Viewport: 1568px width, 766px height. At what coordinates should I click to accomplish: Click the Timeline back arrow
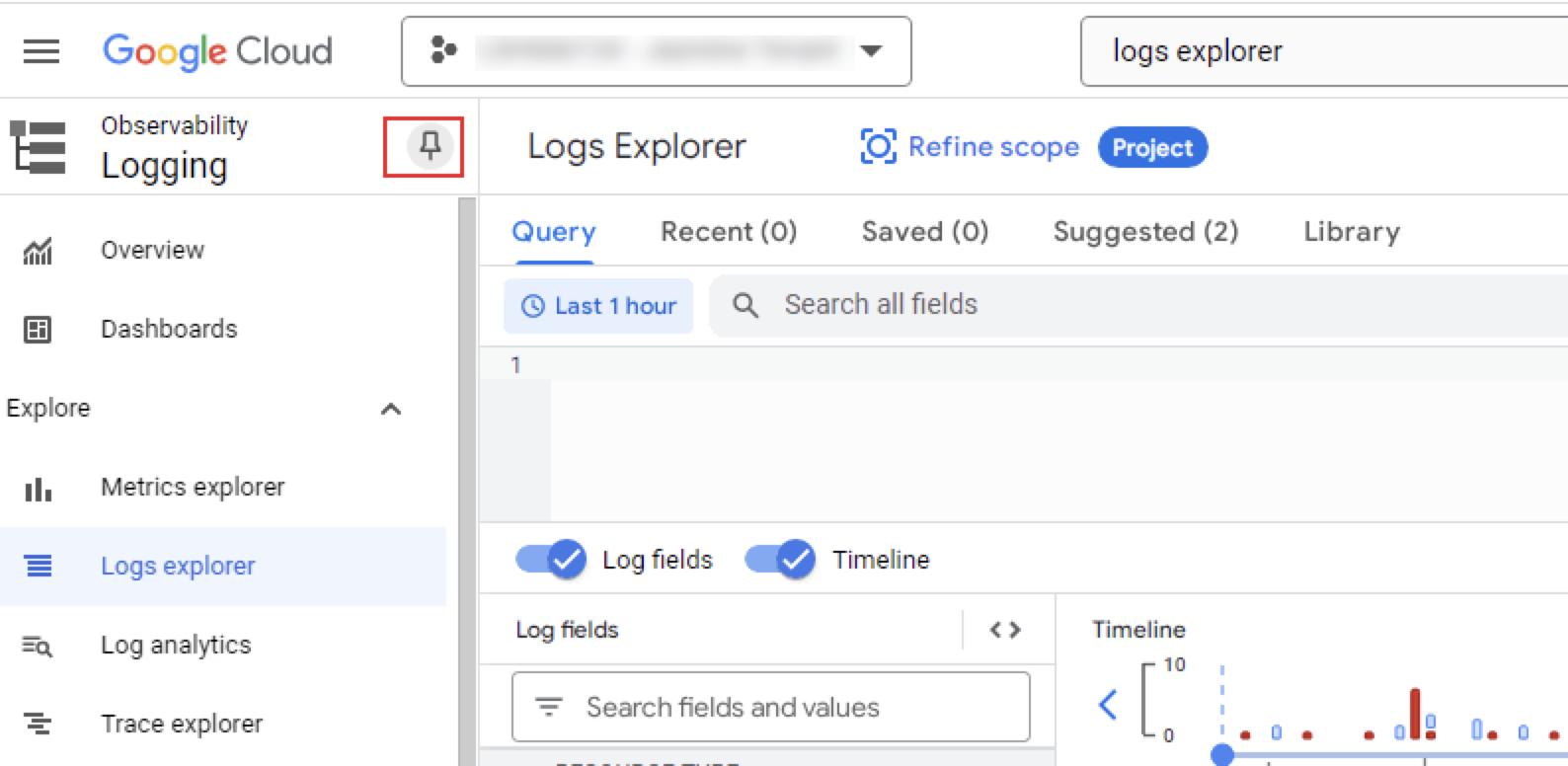(x=1108, y=704)
